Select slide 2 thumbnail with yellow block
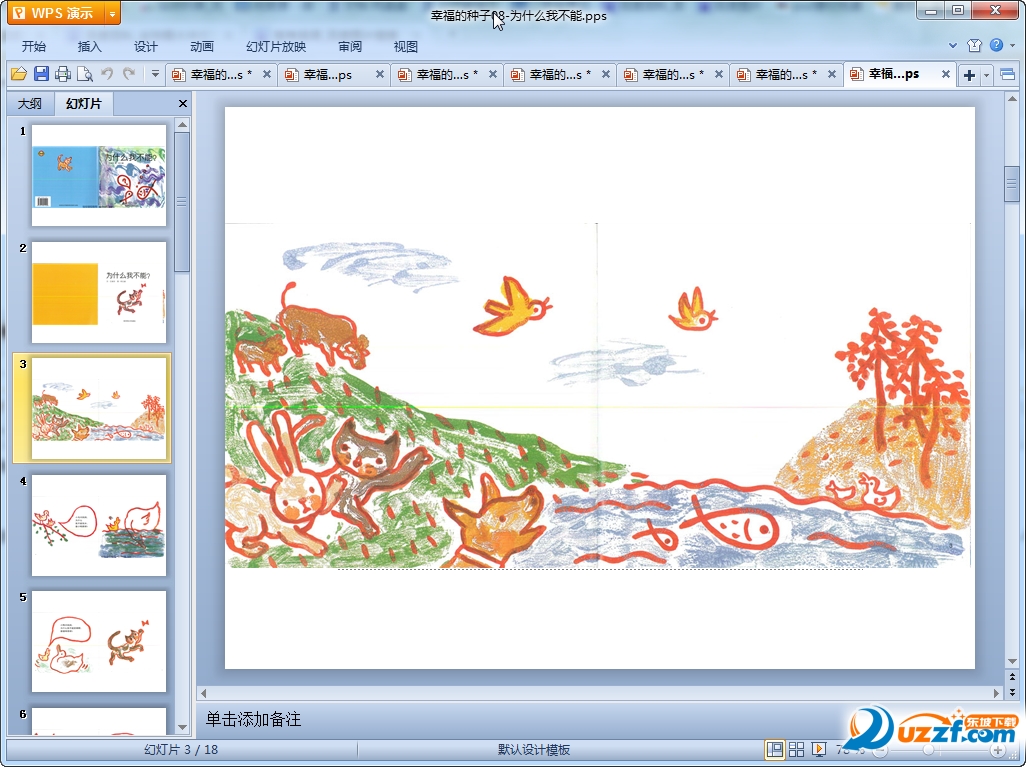Viewport: 1026px width, 767px height. click(x=99, y=292)
